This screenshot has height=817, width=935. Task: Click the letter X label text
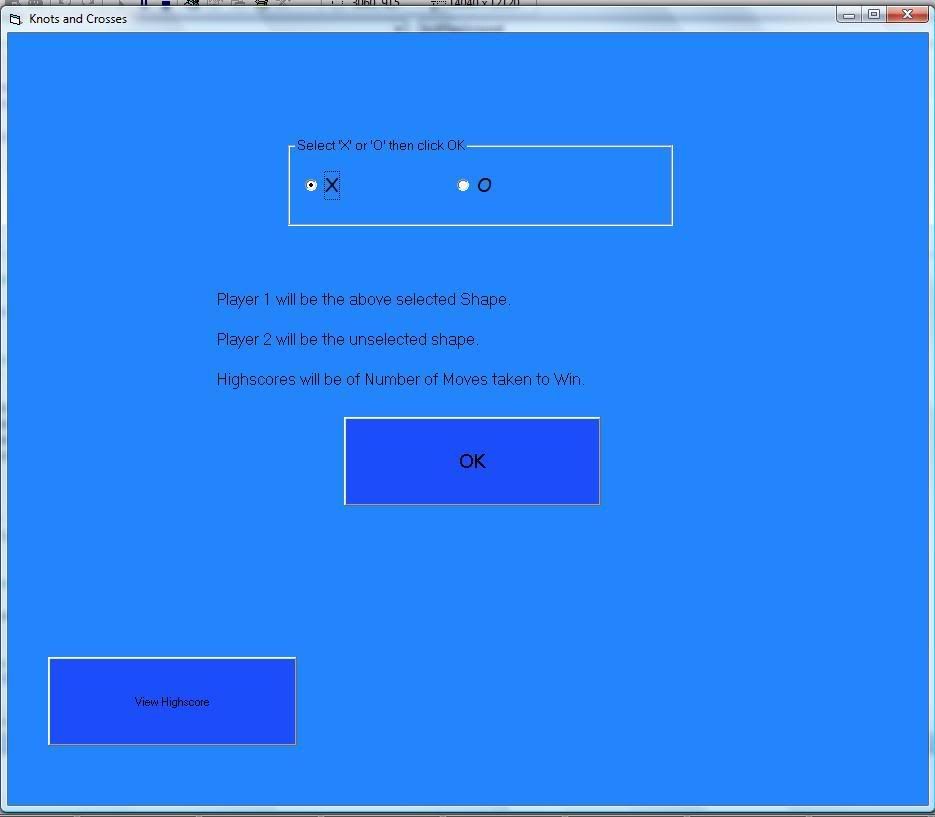click(x=332, y=185)
